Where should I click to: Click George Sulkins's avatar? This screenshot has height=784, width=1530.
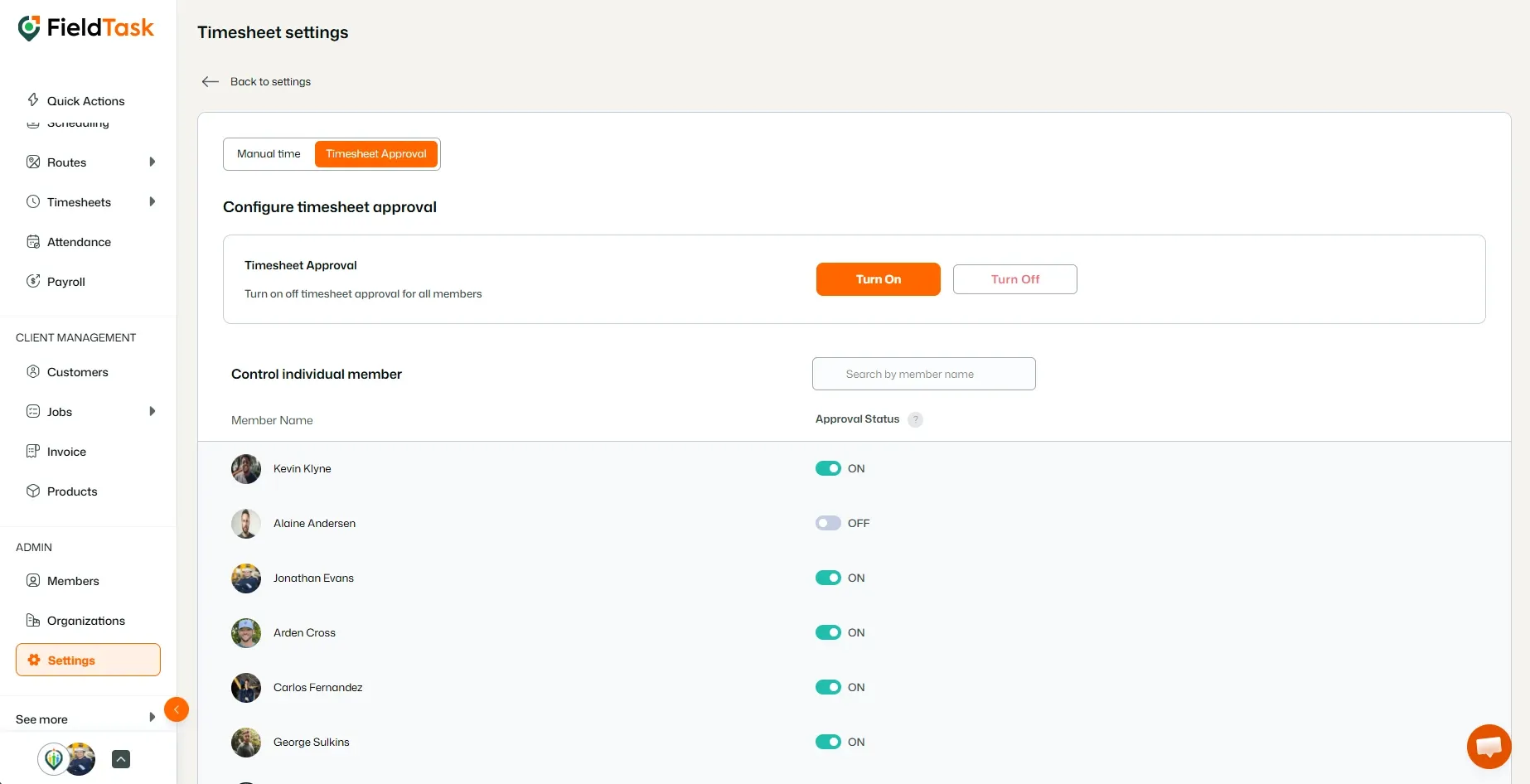point(246,743)
